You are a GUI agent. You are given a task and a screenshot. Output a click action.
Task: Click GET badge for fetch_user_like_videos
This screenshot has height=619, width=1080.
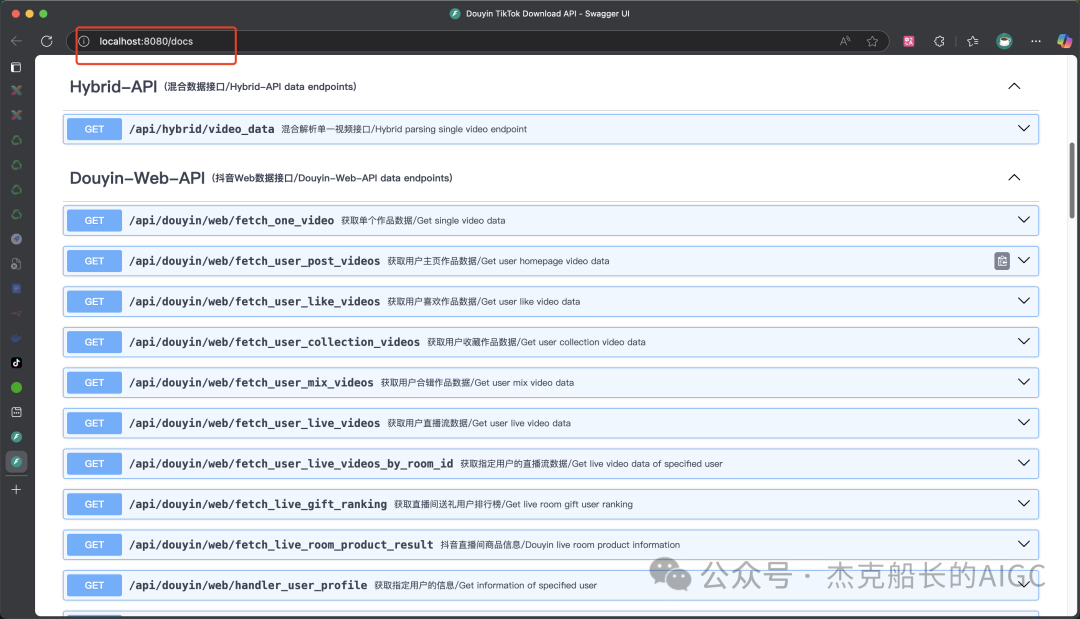click(x=94, y=302)
